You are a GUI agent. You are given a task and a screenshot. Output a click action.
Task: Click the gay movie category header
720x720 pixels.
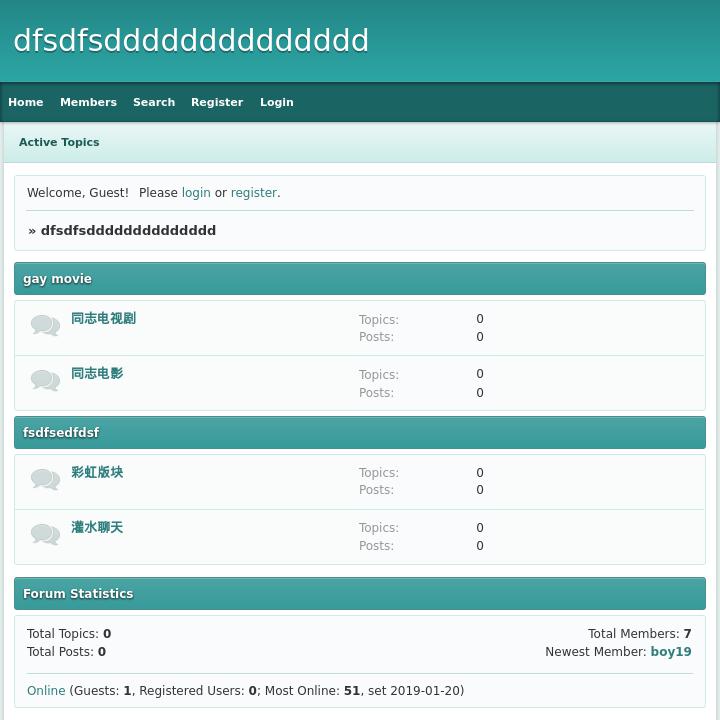point(57,279)
